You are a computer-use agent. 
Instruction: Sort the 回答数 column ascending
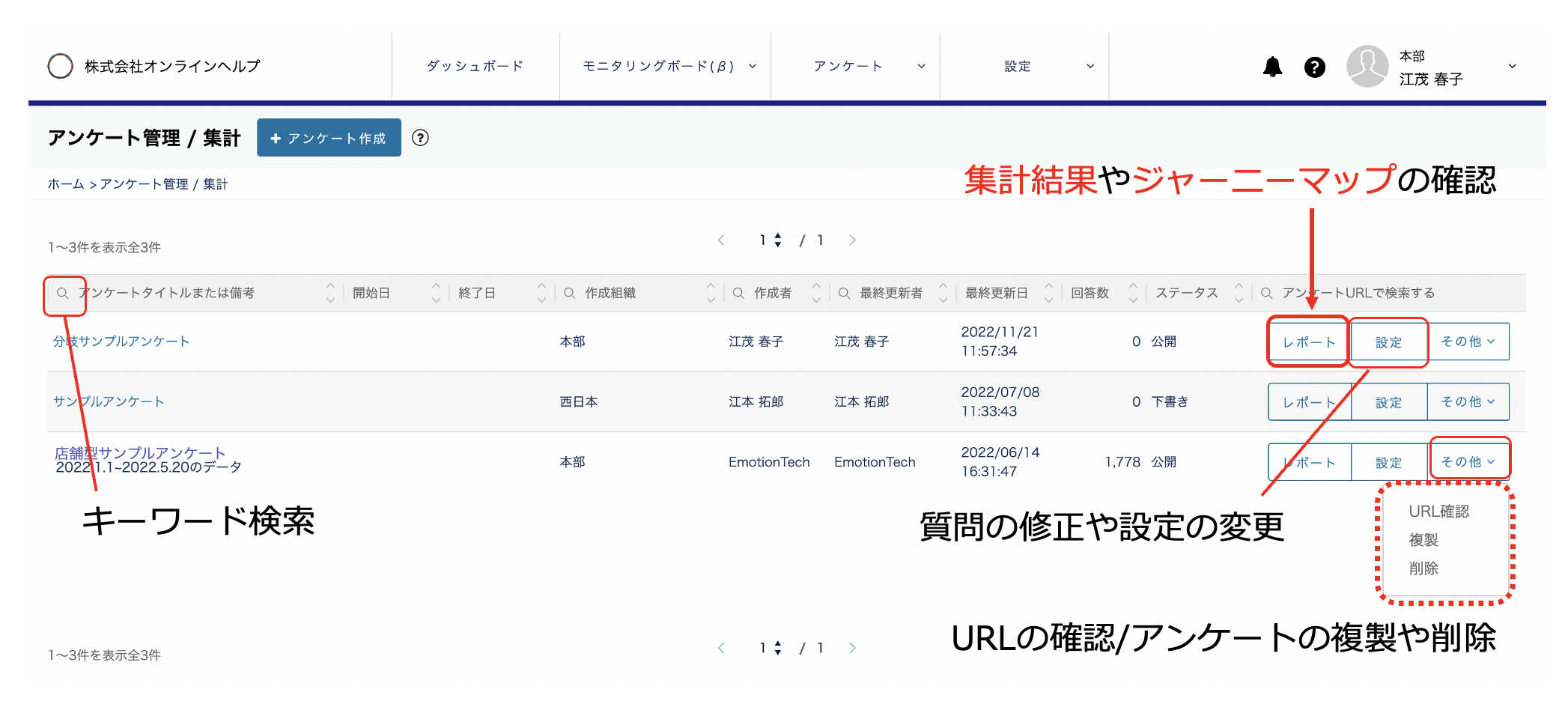[1135, 287]
